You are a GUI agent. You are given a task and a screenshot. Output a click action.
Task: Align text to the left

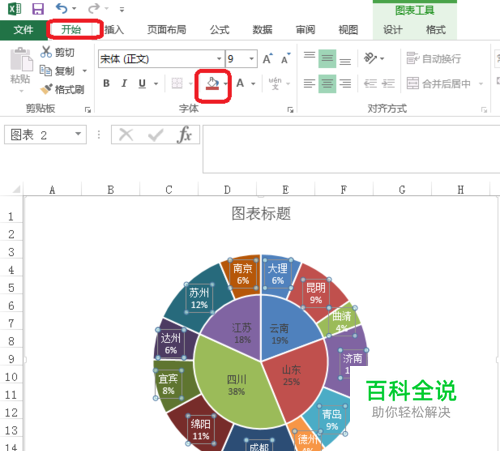(x=309, y=83)
